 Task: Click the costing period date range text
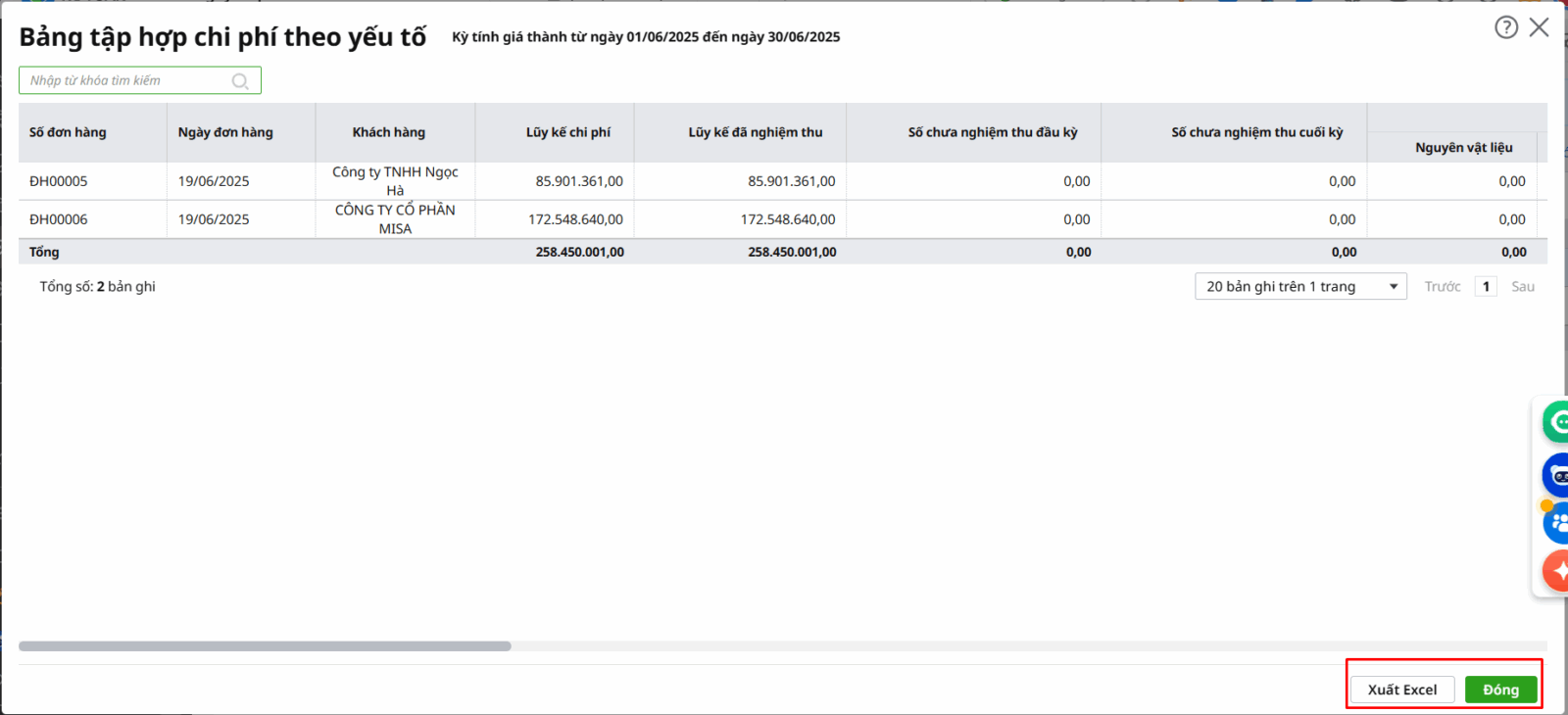[646, 37]
